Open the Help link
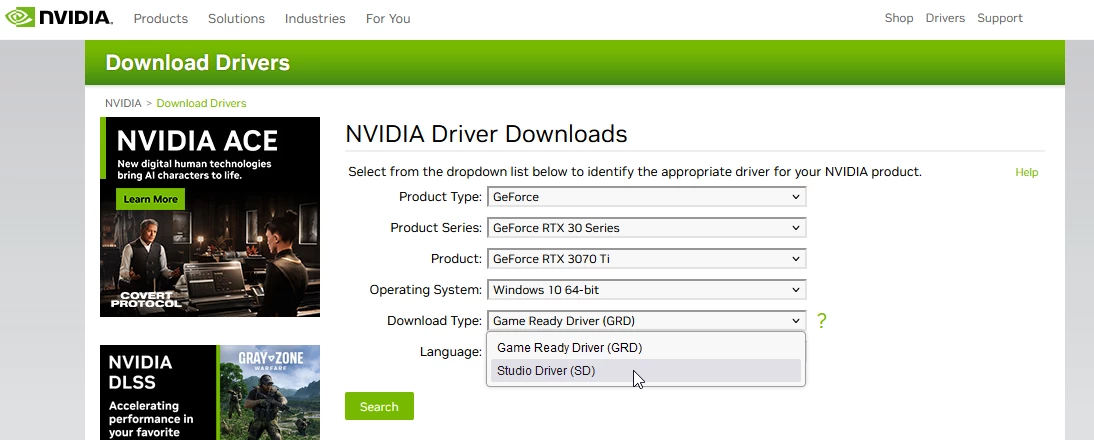This screenshot has width=1094, height=440. pos(1026,172)
